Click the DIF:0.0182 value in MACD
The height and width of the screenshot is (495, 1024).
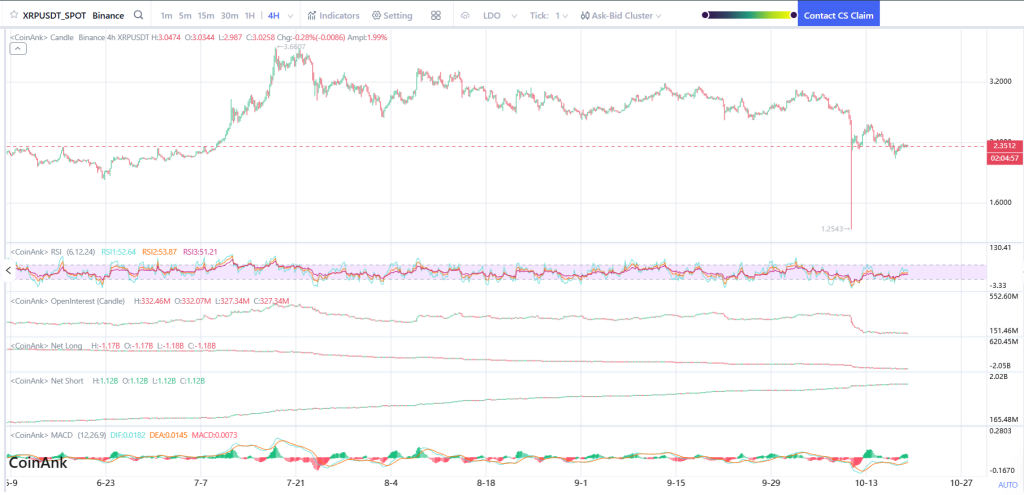click(x=127, y=434)
